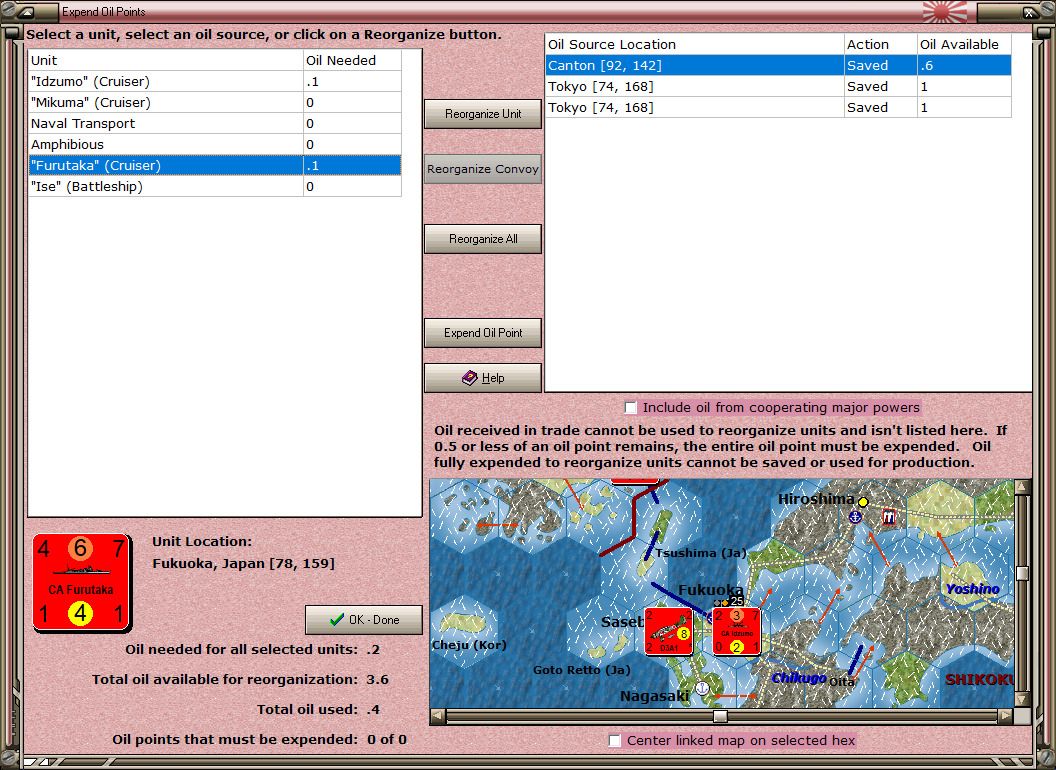Click the system menu icon in title bar
Screen dimensions: 1056x770
point(27,11)
